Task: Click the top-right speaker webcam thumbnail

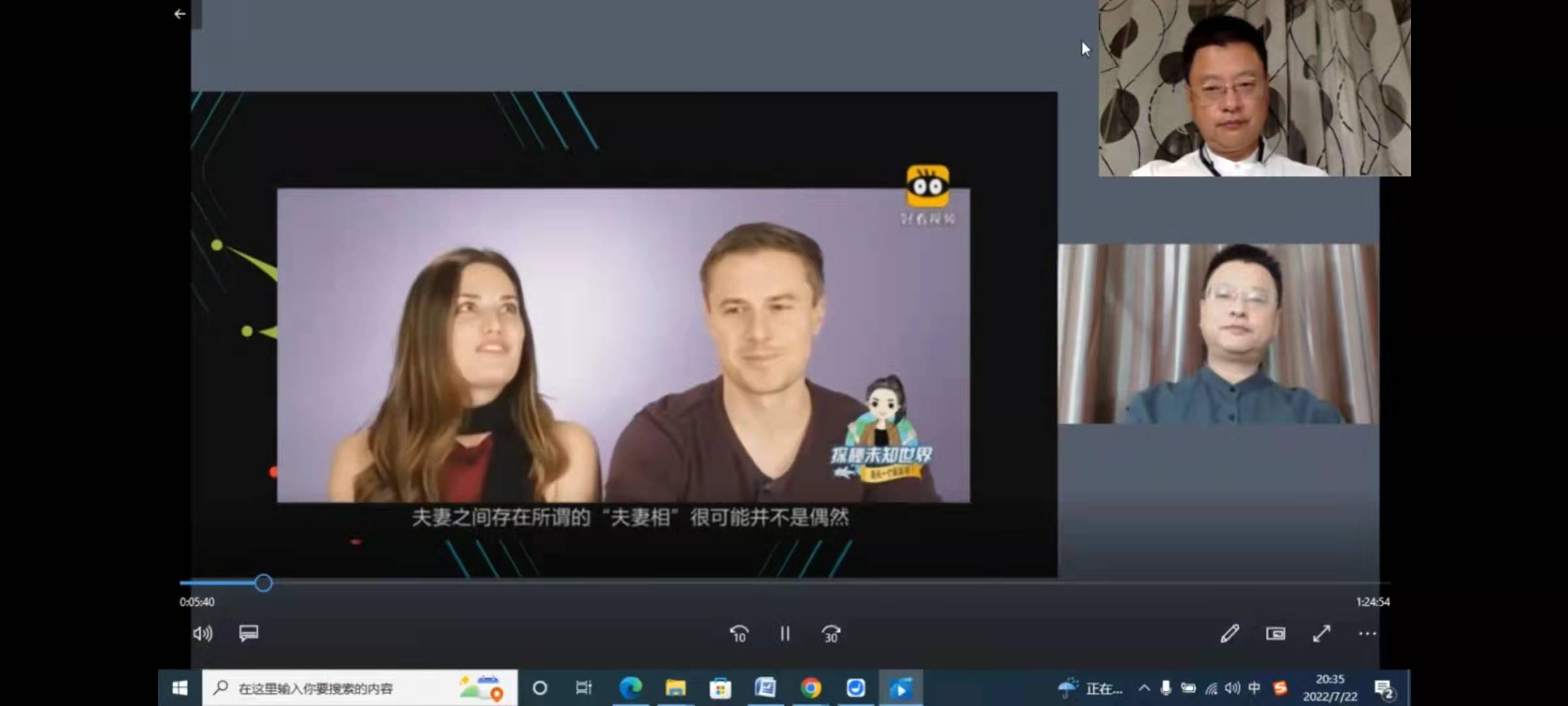Action: (1254, 88)
